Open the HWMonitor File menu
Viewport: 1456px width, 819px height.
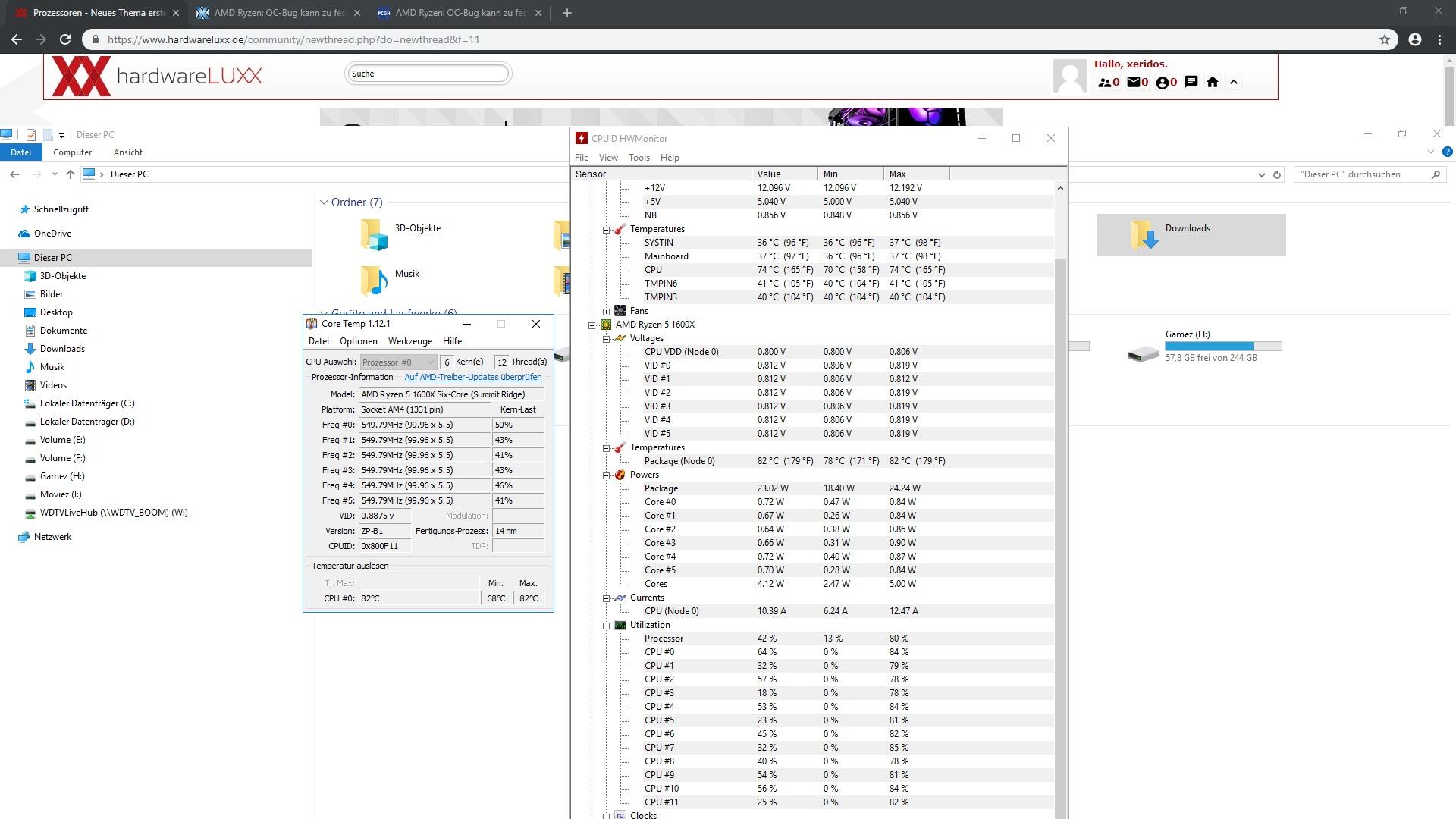[582, 158]
